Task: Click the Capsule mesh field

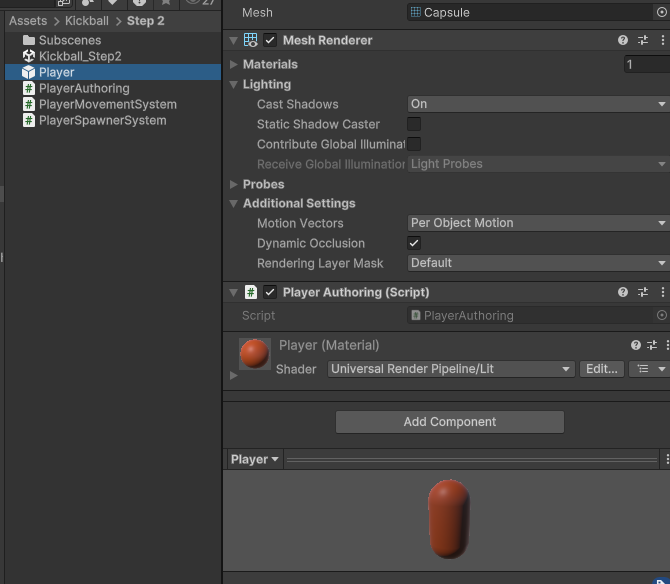Action: (531, 12)
